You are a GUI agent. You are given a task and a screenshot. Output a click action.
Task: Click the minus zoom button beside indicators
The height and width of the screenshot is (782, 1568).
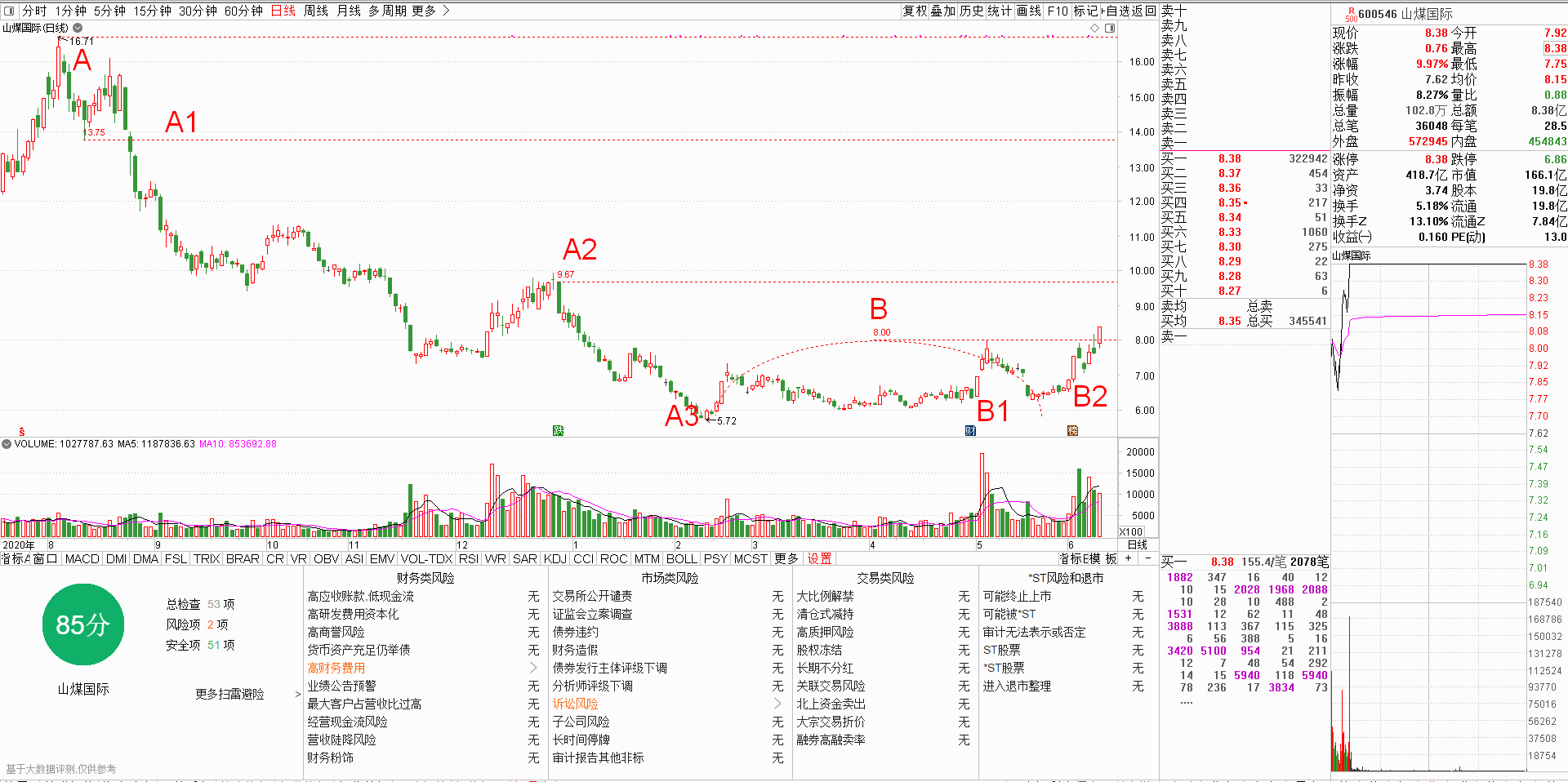1147,558
